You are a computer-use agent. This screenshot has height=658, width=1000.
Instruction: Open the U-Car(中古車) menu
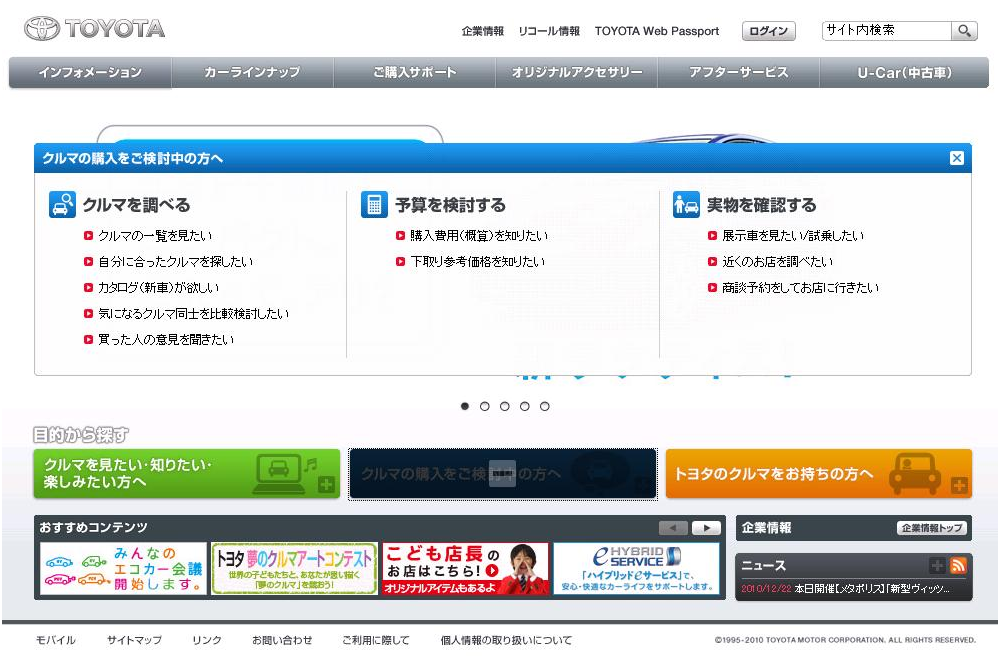tap(904, 72)
